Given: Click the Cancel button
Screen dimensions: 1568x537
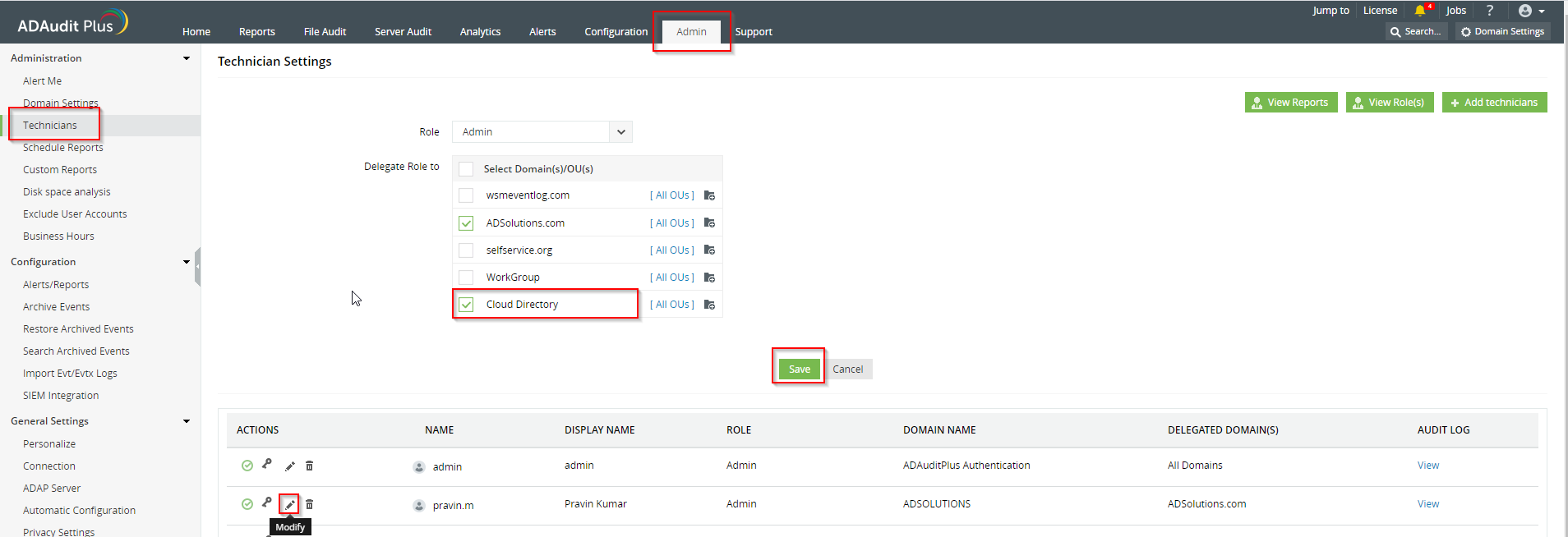Looking at the screenshot, I should (848, 369).
